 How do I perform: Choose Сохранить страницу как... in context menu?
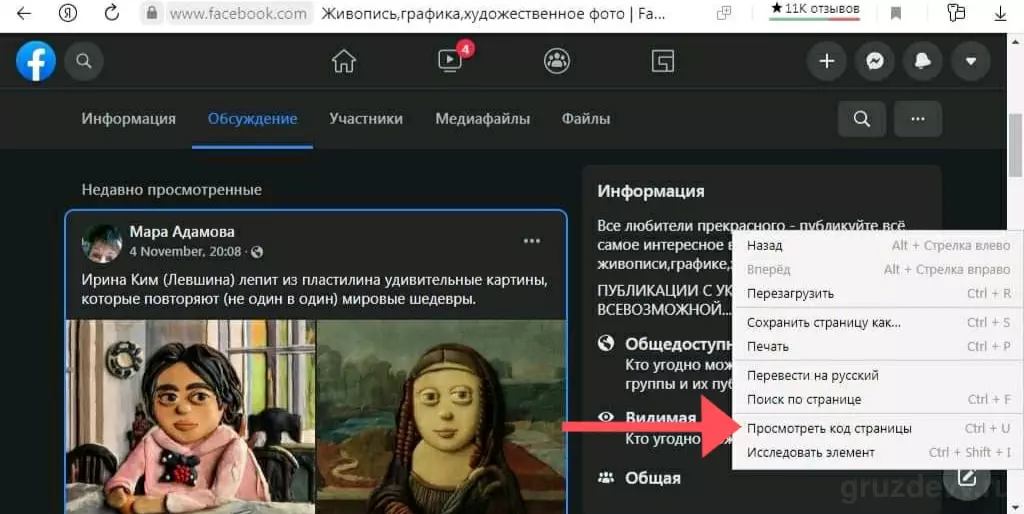point(878,323)
